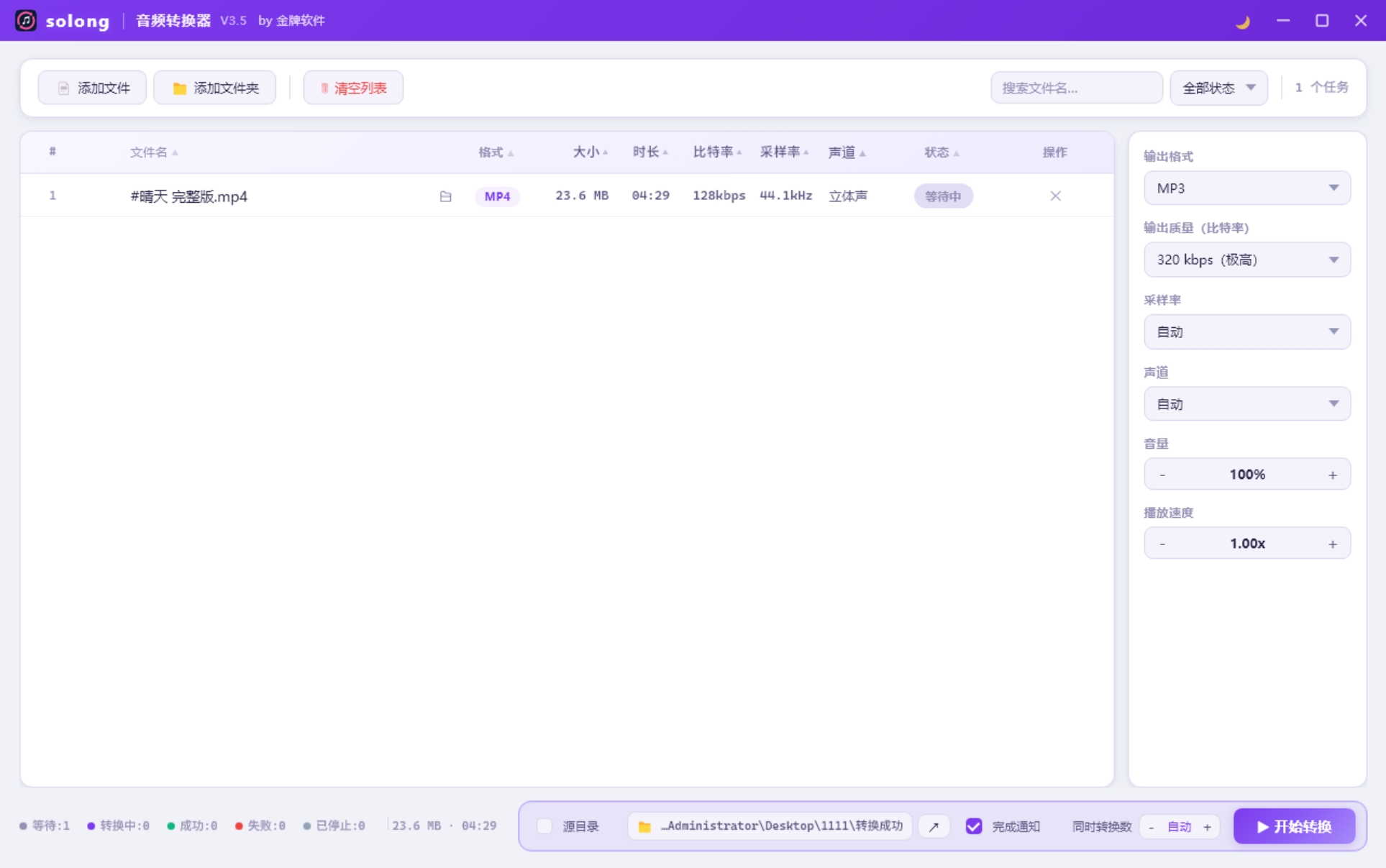The height and width of the screenshot is (868, 1386).
Task: Expand the 采样率 dropdown
Action: [1247, 332]
